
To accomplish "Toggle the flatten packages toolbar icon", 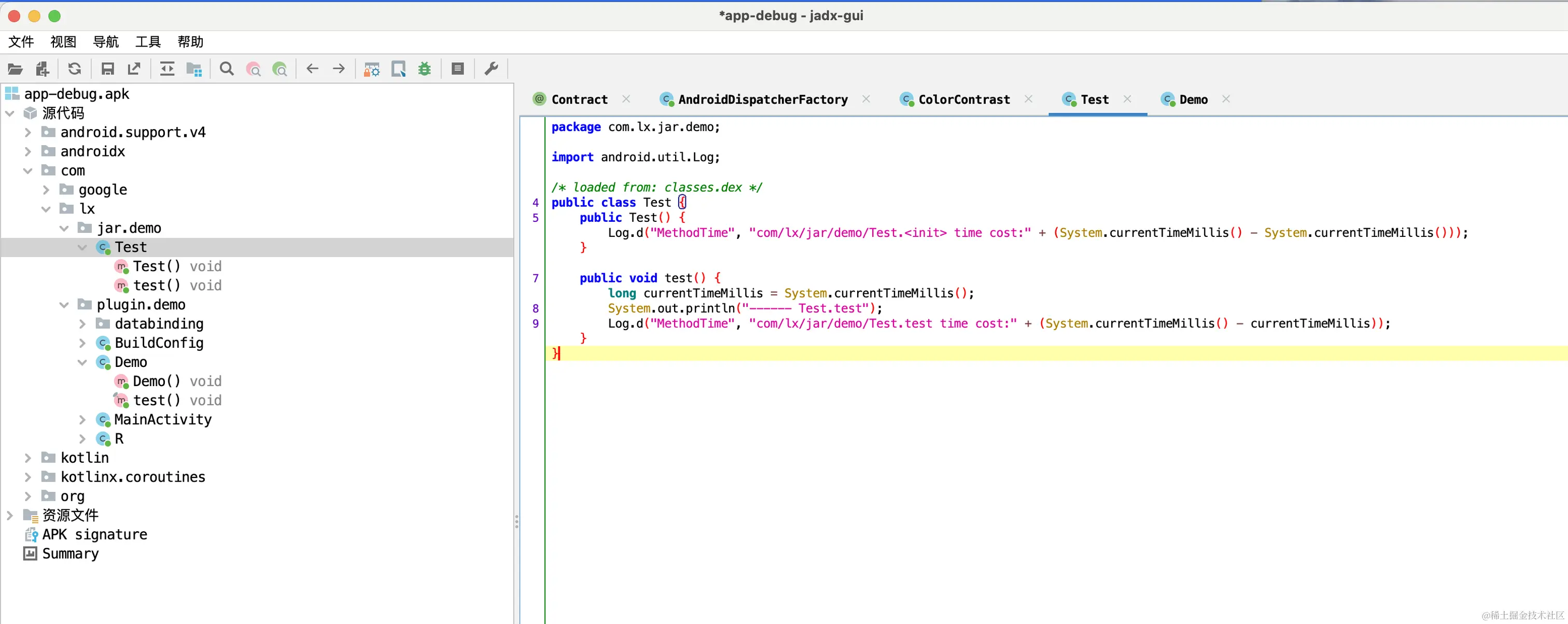I will point(193,69).
